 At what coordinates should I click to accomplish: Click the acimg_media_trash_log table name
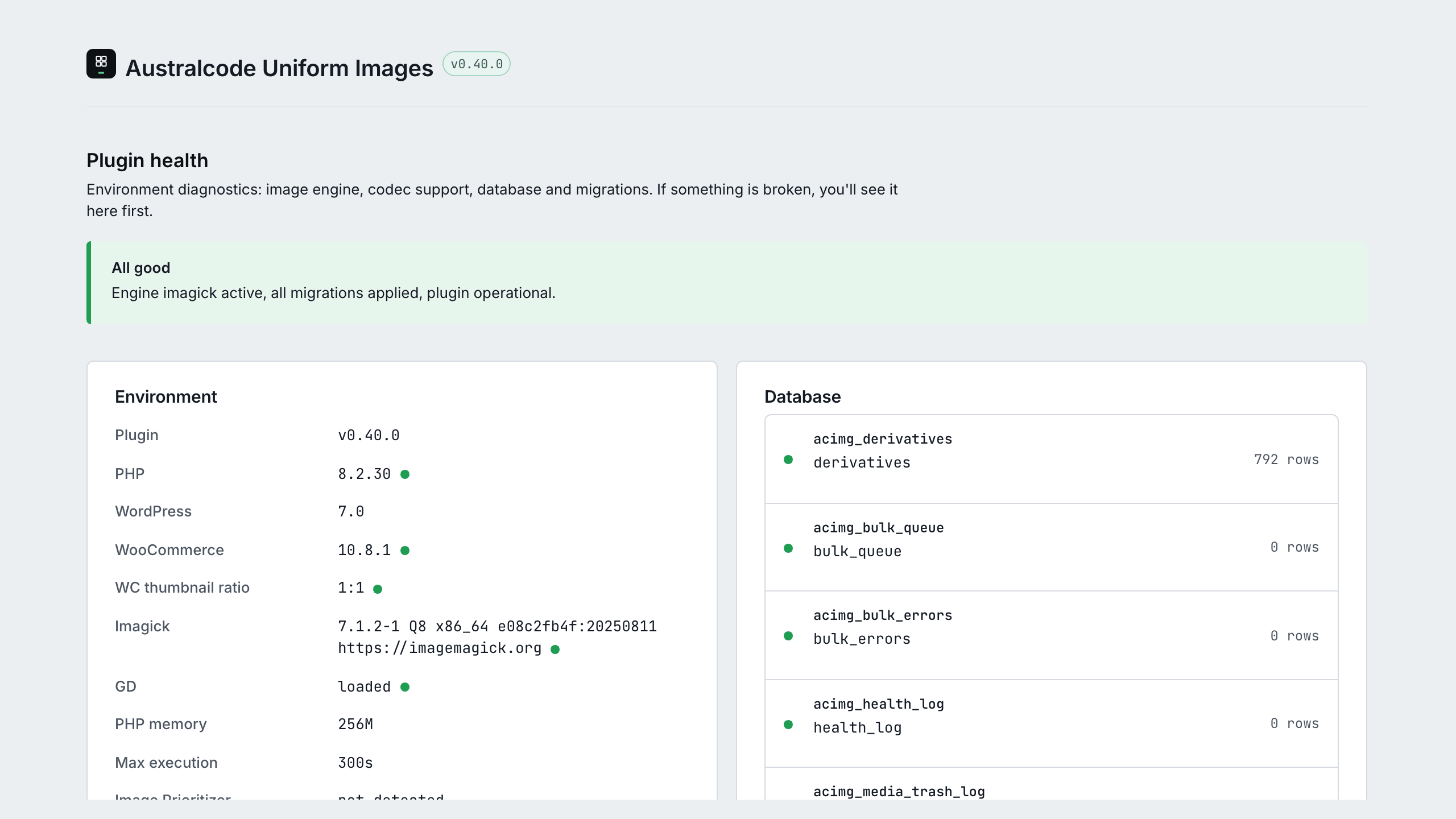point(899,792)
